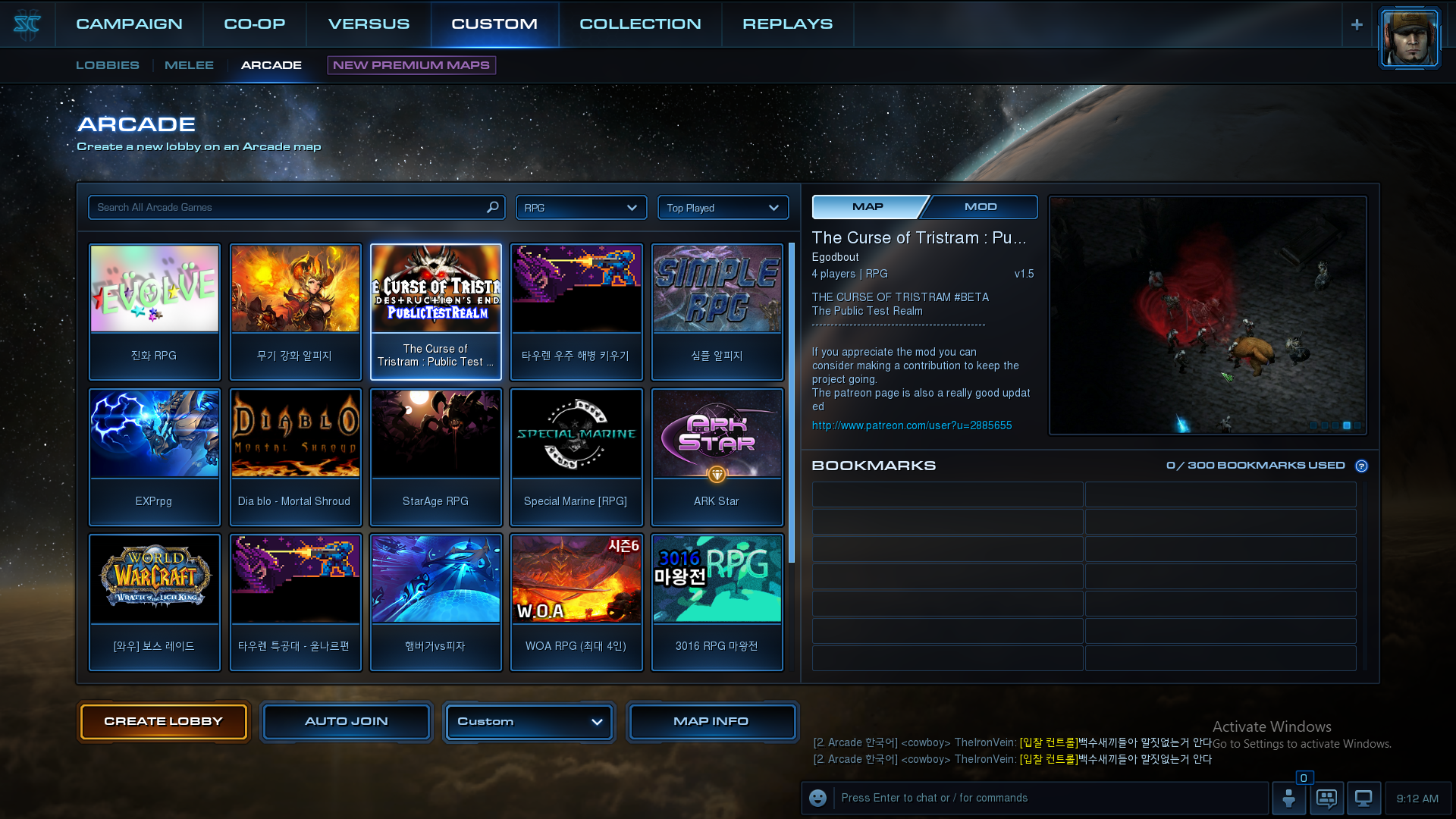Click the premium badge on ARK Star
This screenshot has width=1456, height=819.
pos(717,475)
